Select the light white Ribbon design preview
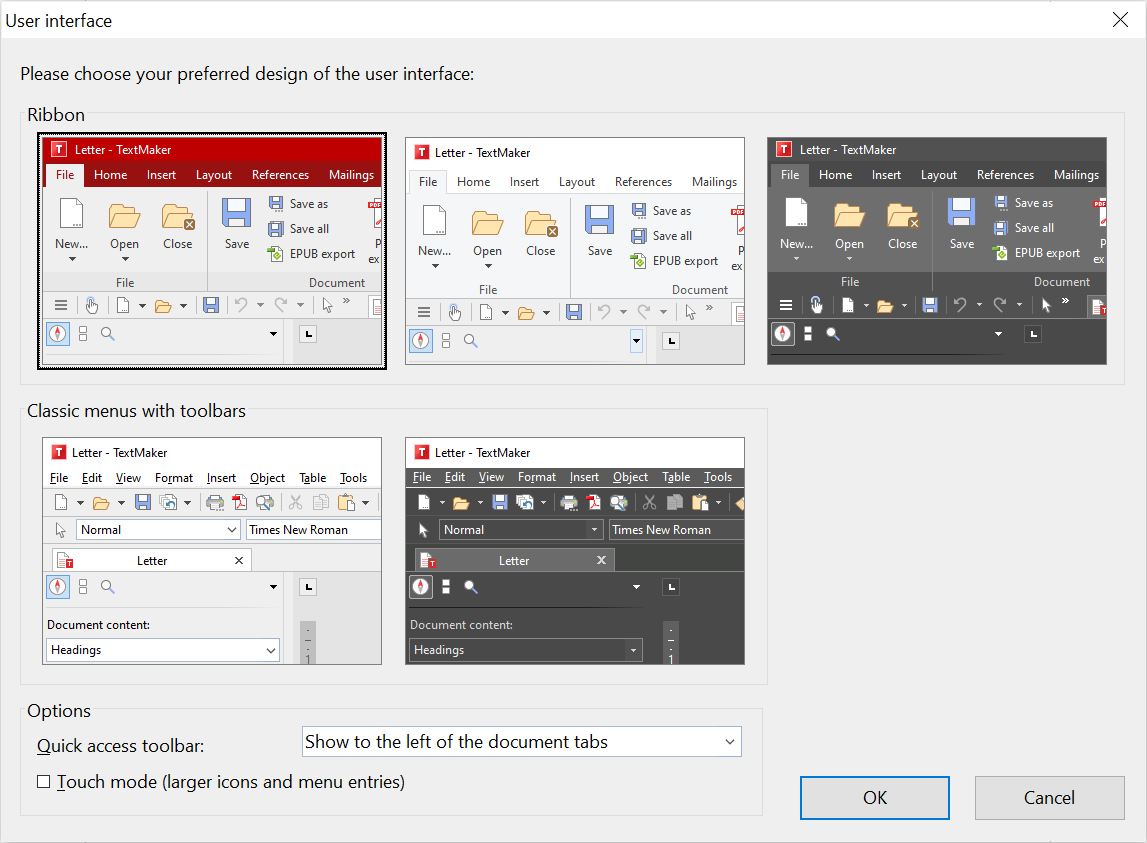This screenshot has width=1147, height=843. tap(575, 251)
